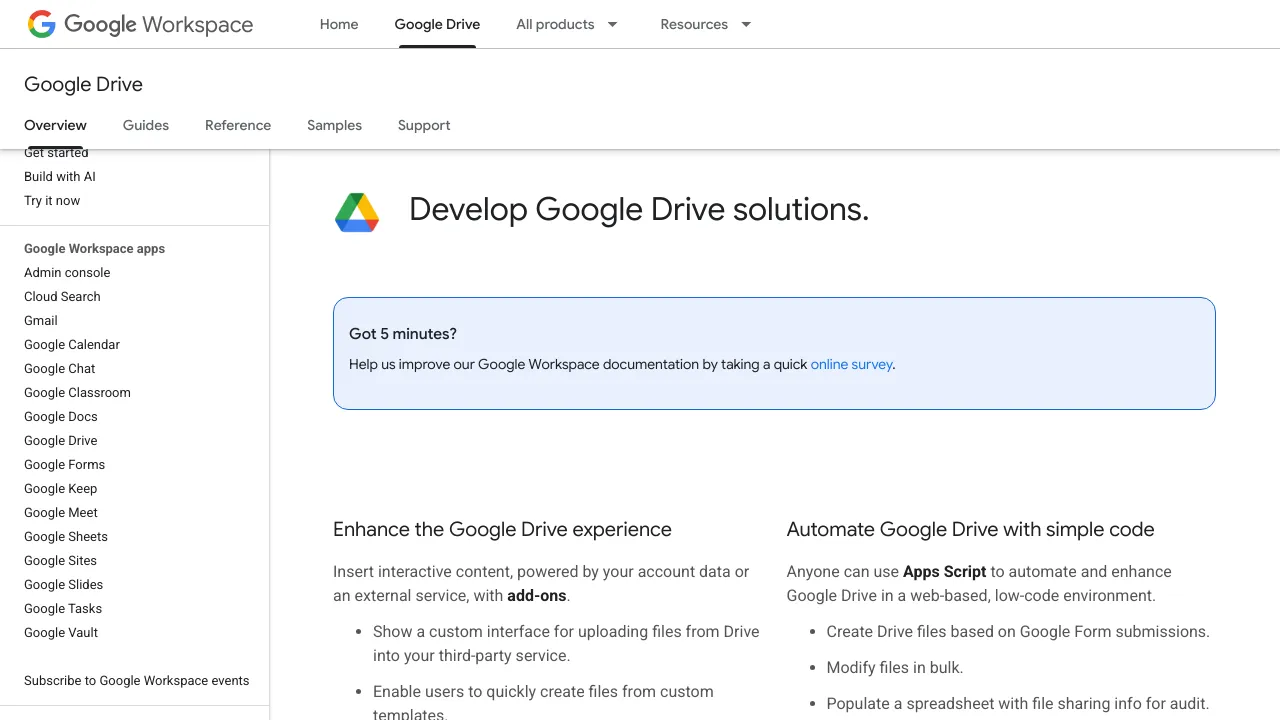Open Google Classroom sidebar link

coord(77,392)
